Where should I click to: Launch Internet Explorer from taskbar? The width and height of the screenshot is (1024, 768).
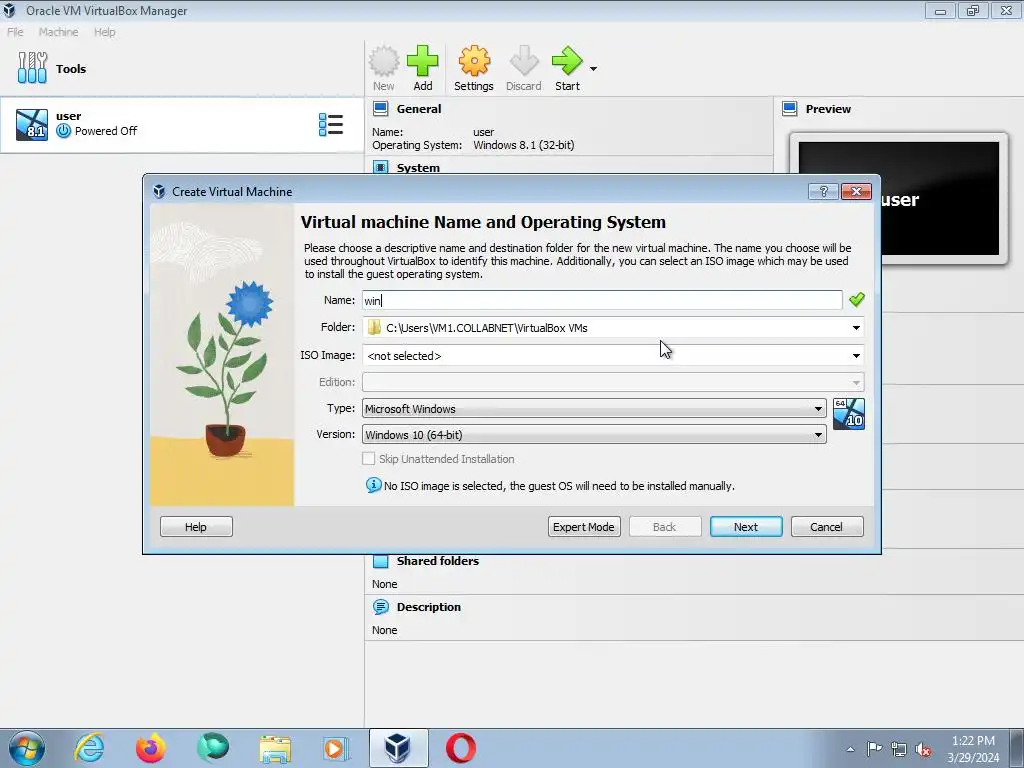pyautogui.click(x=89, y=748)
